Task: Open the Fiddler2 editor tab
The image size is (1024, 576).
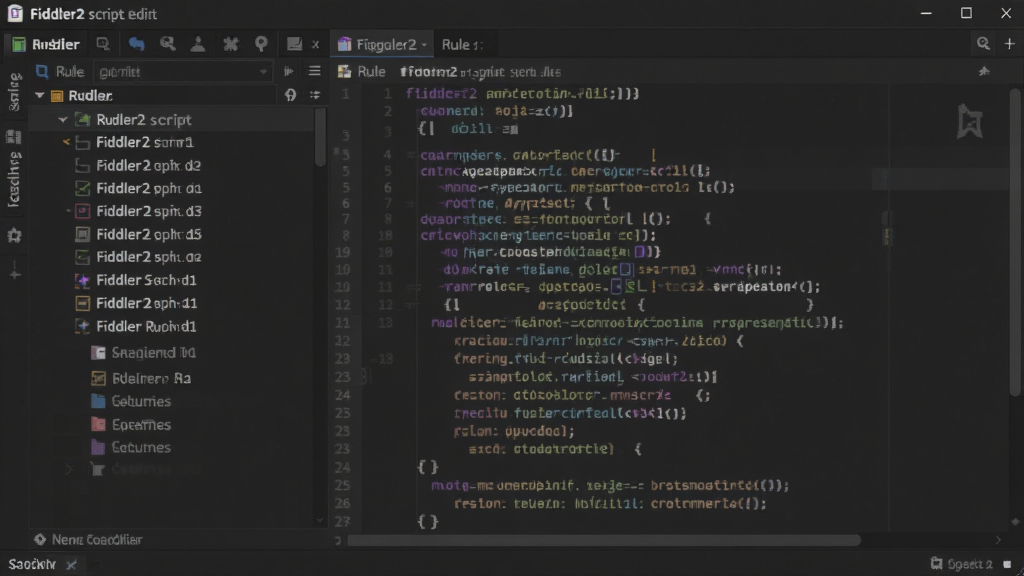Action: pos(383,44)
